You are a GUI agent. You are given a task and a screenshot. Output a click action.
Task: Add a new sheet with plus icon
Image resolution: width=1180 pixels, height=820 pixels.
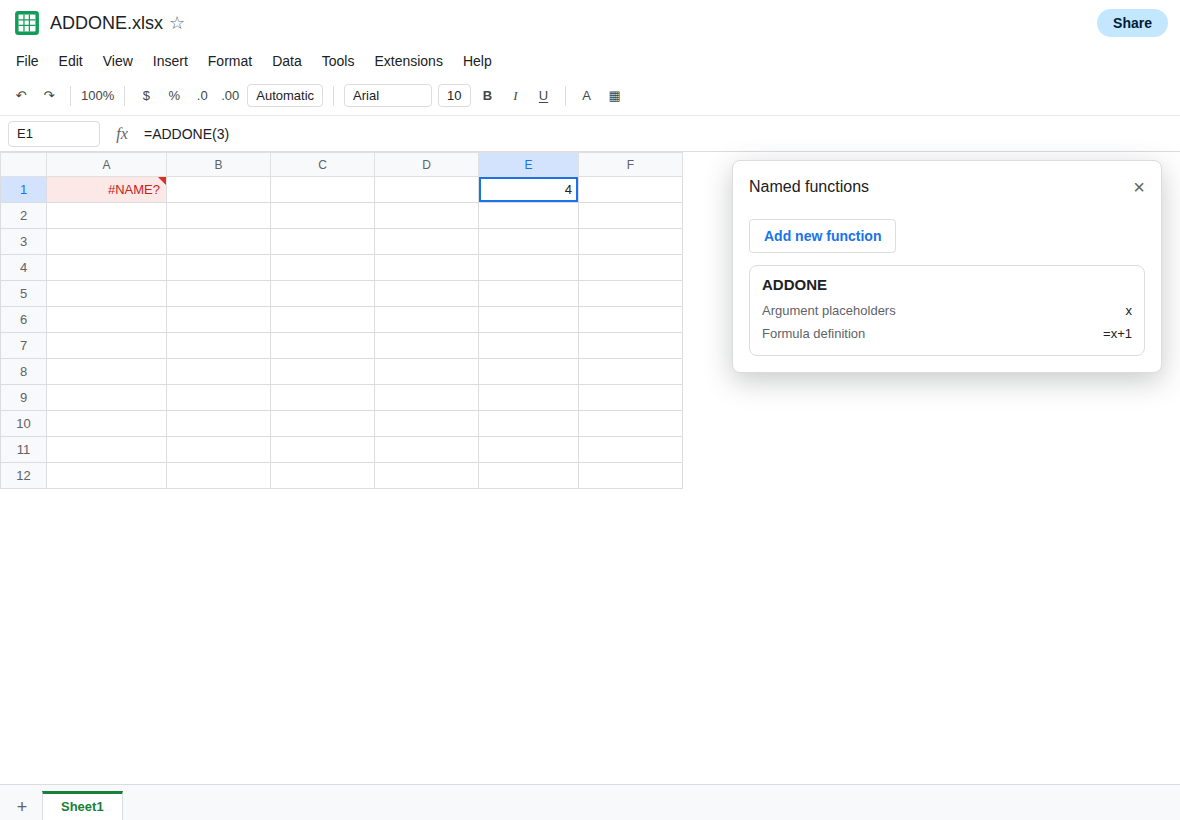pos(22,806)
